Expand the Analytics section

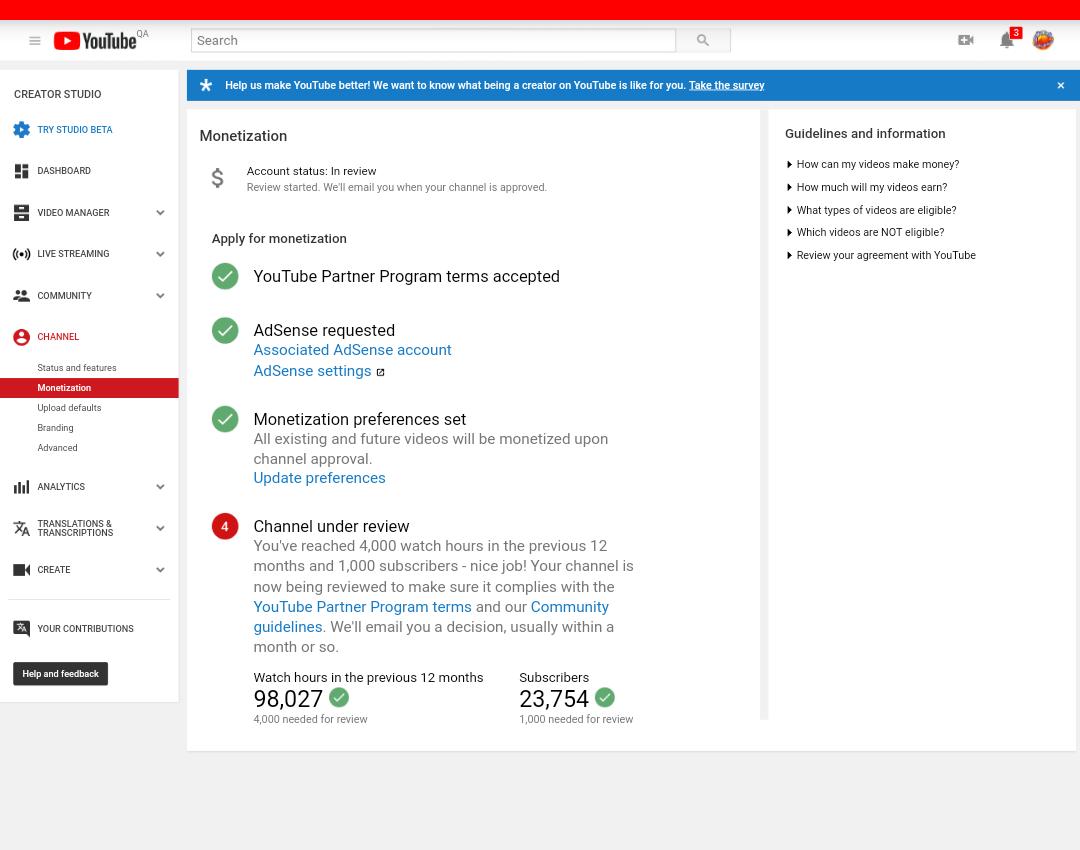click(160, 487)
